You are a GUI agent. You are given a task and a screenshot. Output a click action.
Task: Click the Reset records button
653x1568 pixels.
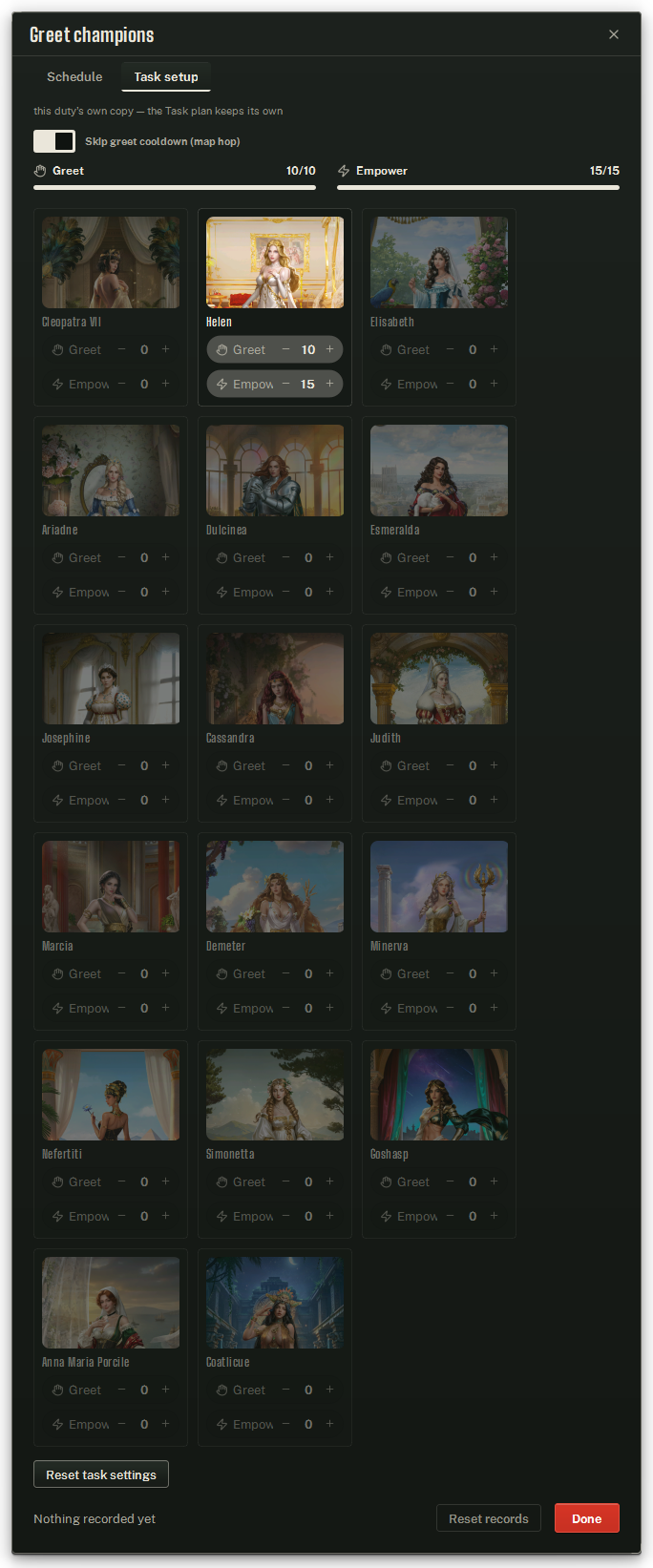pyautogui.click(x=489, y=1518)
